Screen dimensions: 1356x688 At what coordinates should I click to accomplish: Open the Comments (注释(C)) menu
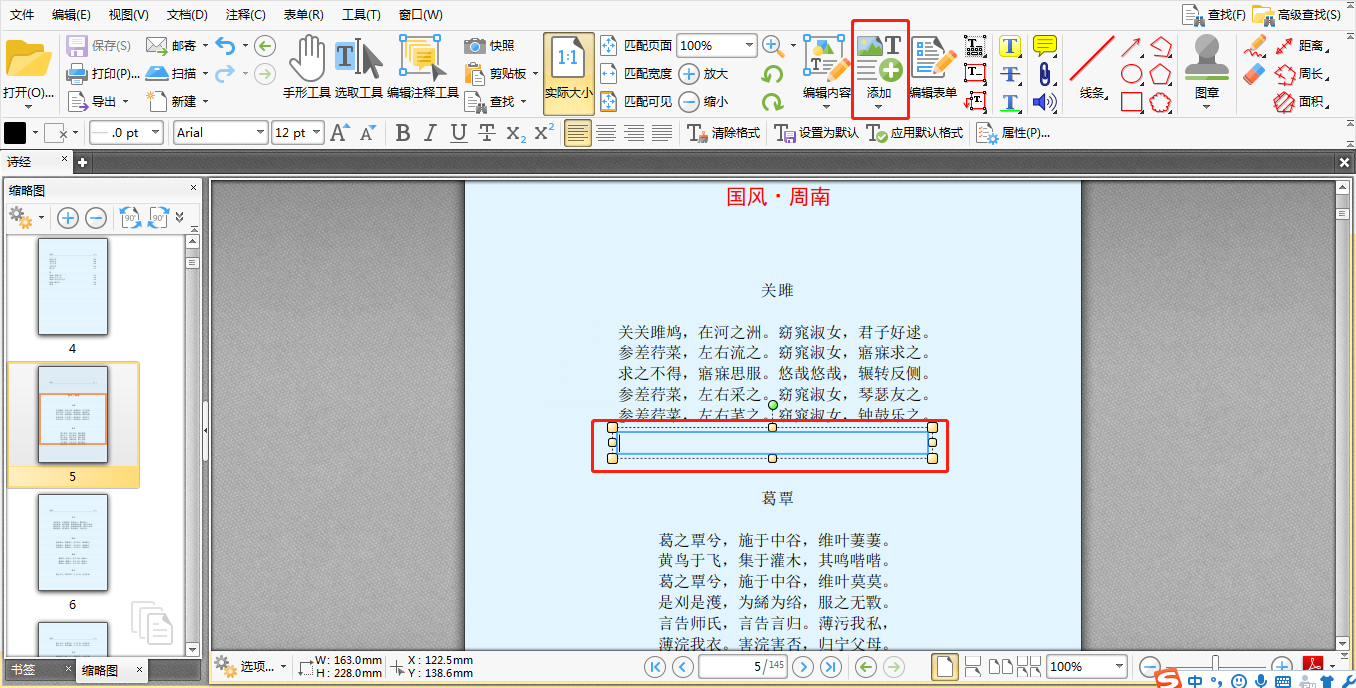click(245, 15)
